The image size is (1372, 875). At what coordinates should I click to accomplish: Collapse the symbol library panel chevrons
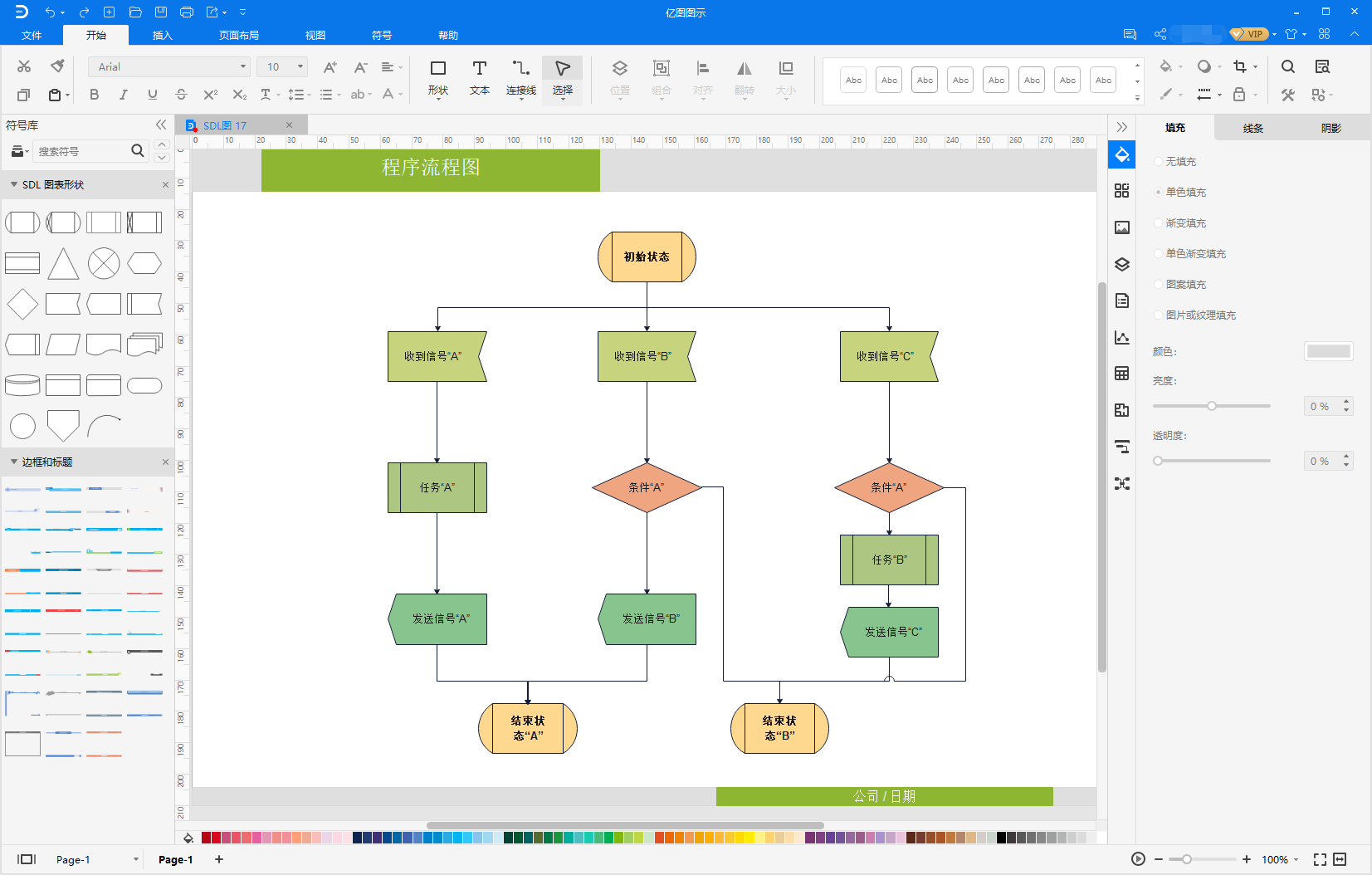click(x=161, y=125)
